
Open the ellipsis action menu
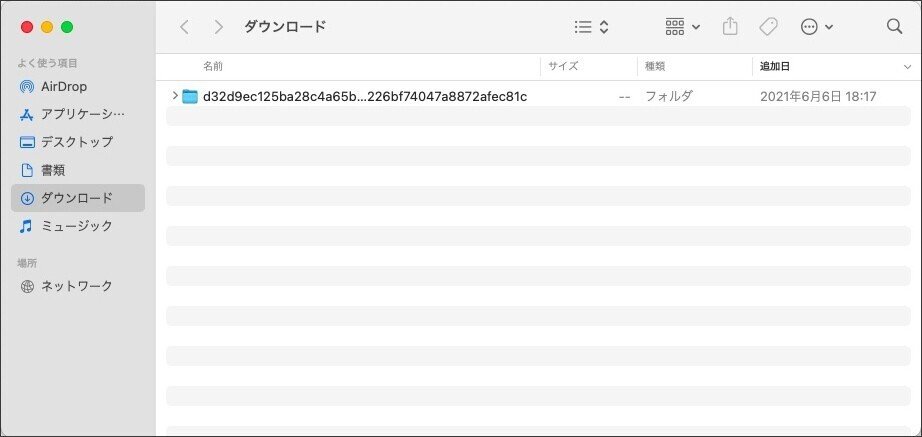(817, 27)
